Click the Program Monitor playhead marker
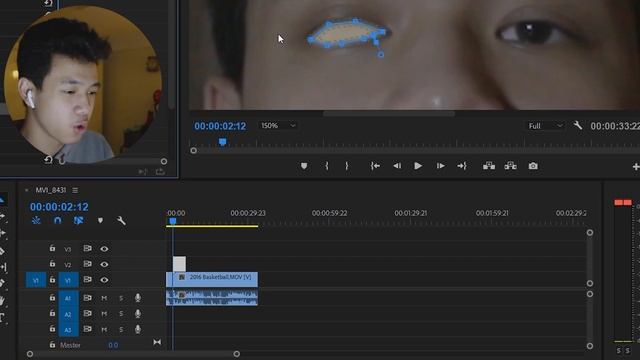The height and width of the screenshot is (360, 640). coord(222,142)
